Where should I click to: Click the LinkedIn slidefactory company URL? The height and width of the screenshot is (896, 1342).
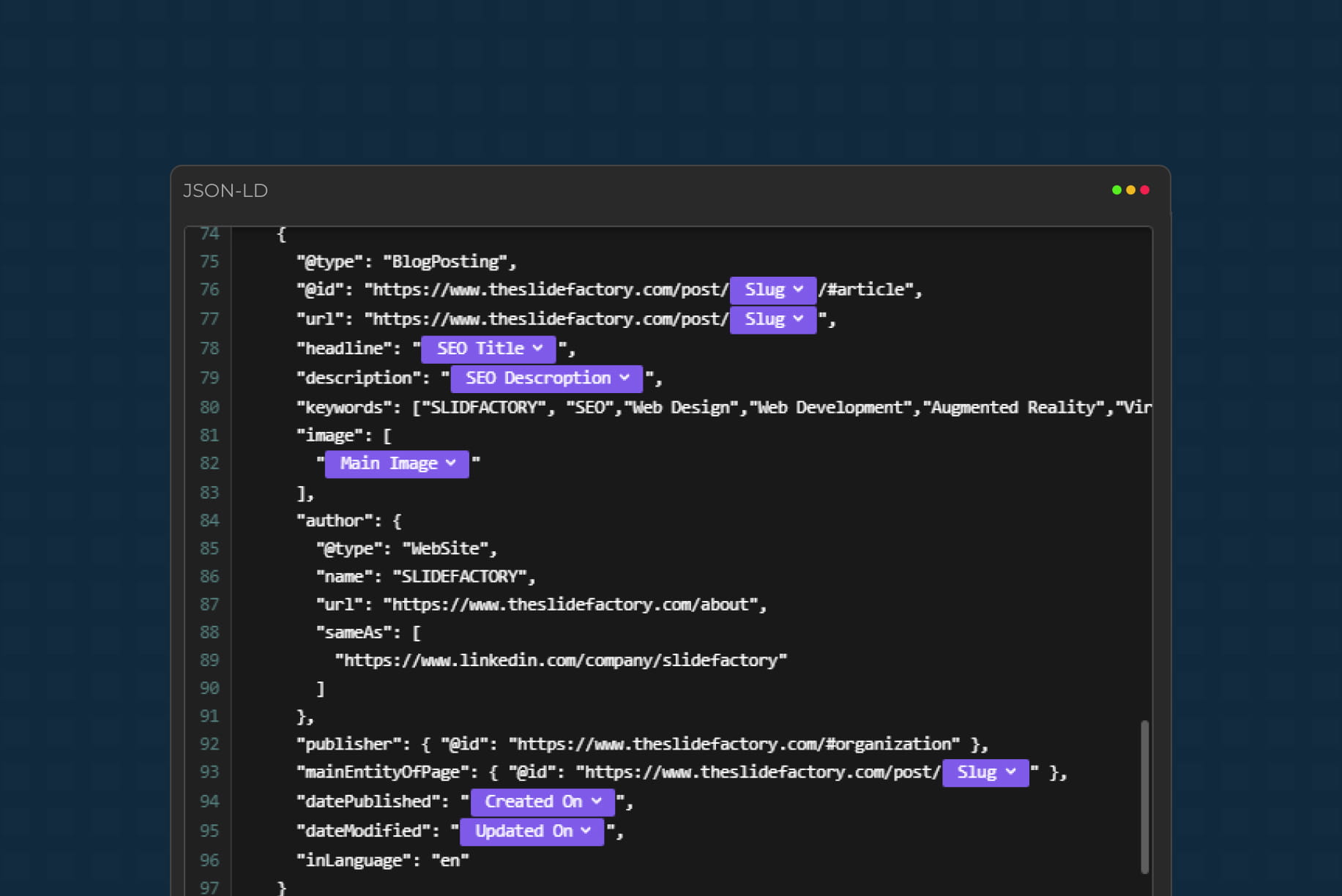561,660
